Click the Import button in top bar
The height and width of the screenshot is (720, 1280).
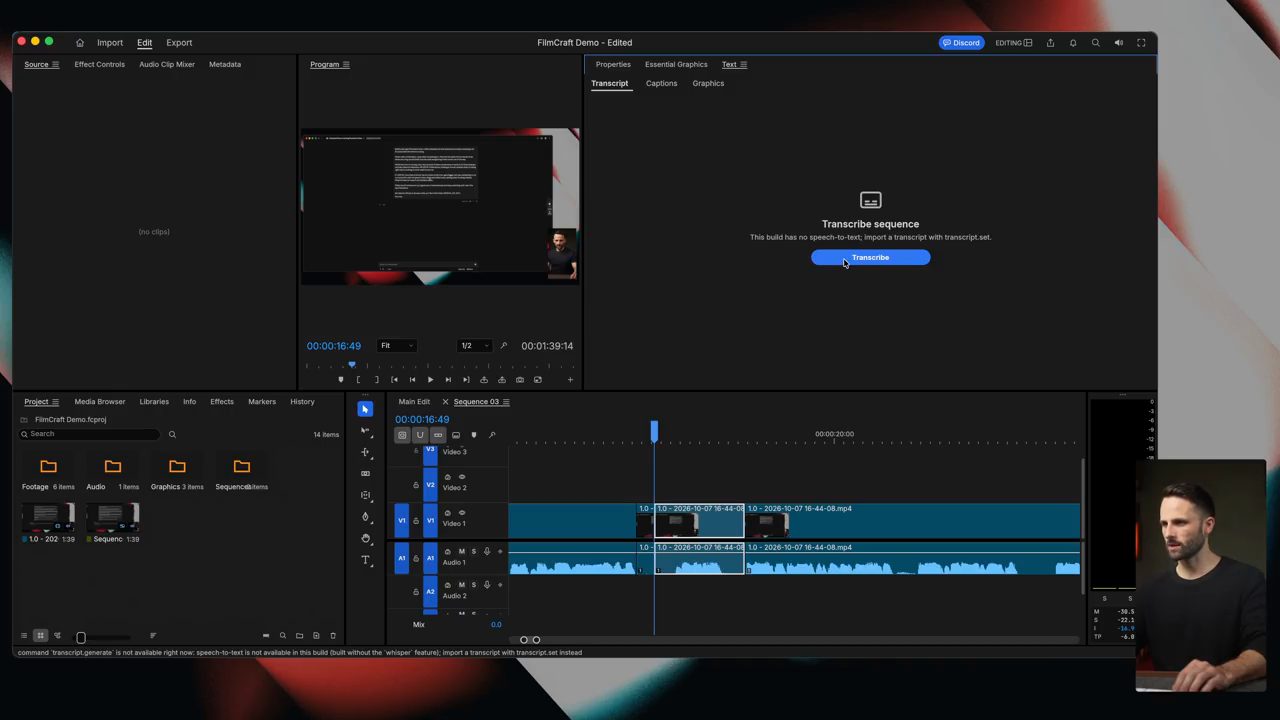pyautogui.click(x=110, y=43)
